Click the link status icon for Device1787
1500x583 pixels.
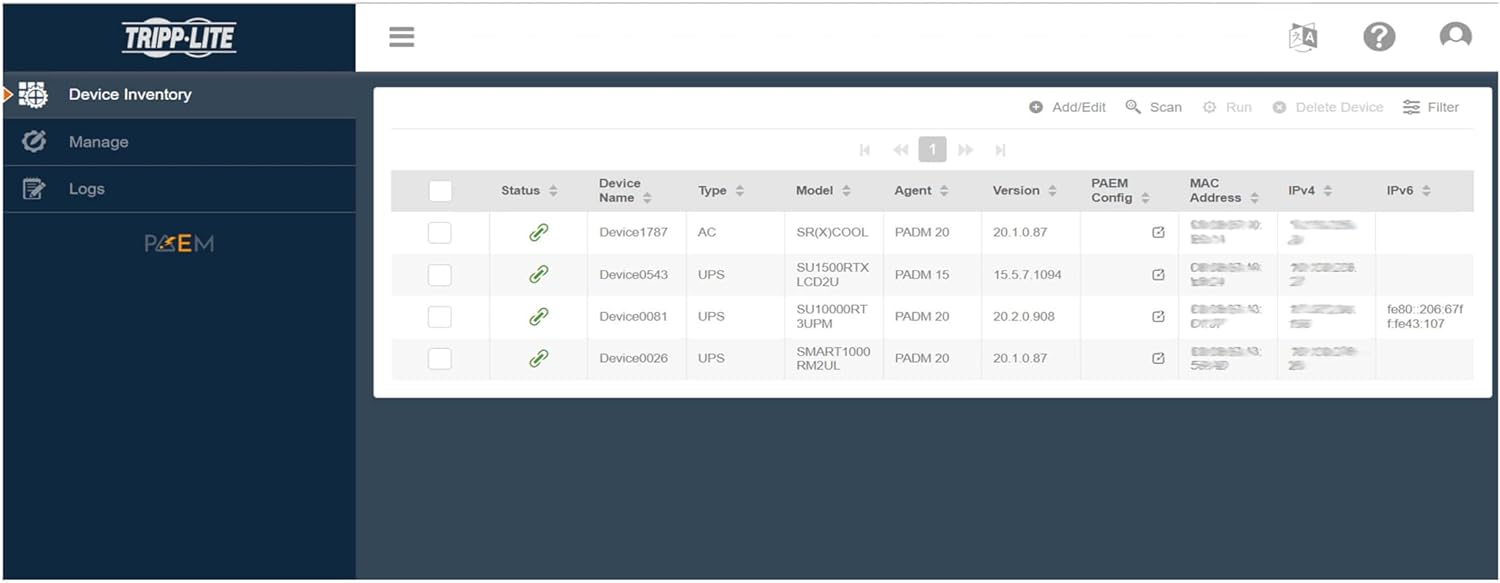click(539, 232)
